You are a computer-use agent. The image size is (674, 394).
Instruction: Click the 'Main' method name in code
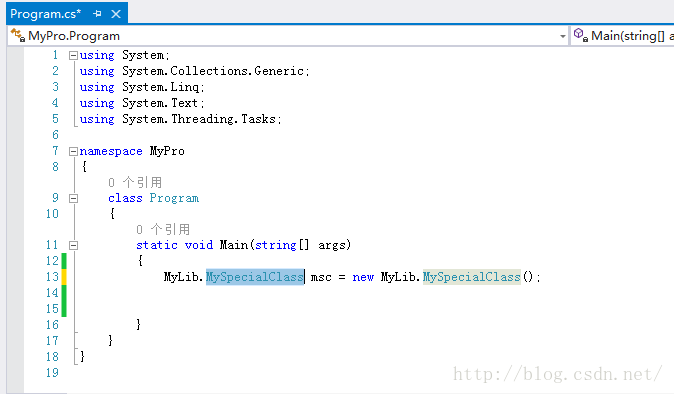(234, 245)
